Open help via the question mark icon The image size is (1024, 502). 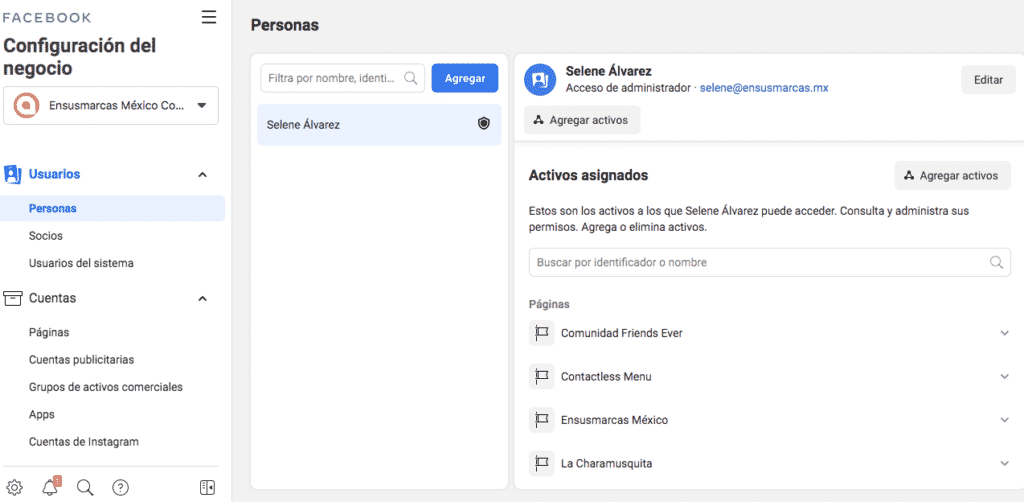(x=121, y=487)
